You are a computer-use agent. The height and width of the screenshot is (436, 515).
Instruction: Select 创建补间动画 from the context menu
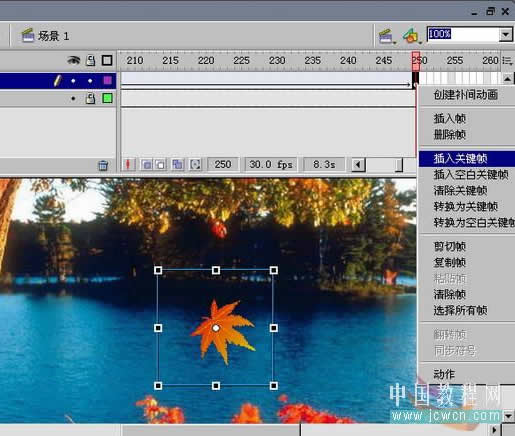pyautogui.click(x=466, y=95)
